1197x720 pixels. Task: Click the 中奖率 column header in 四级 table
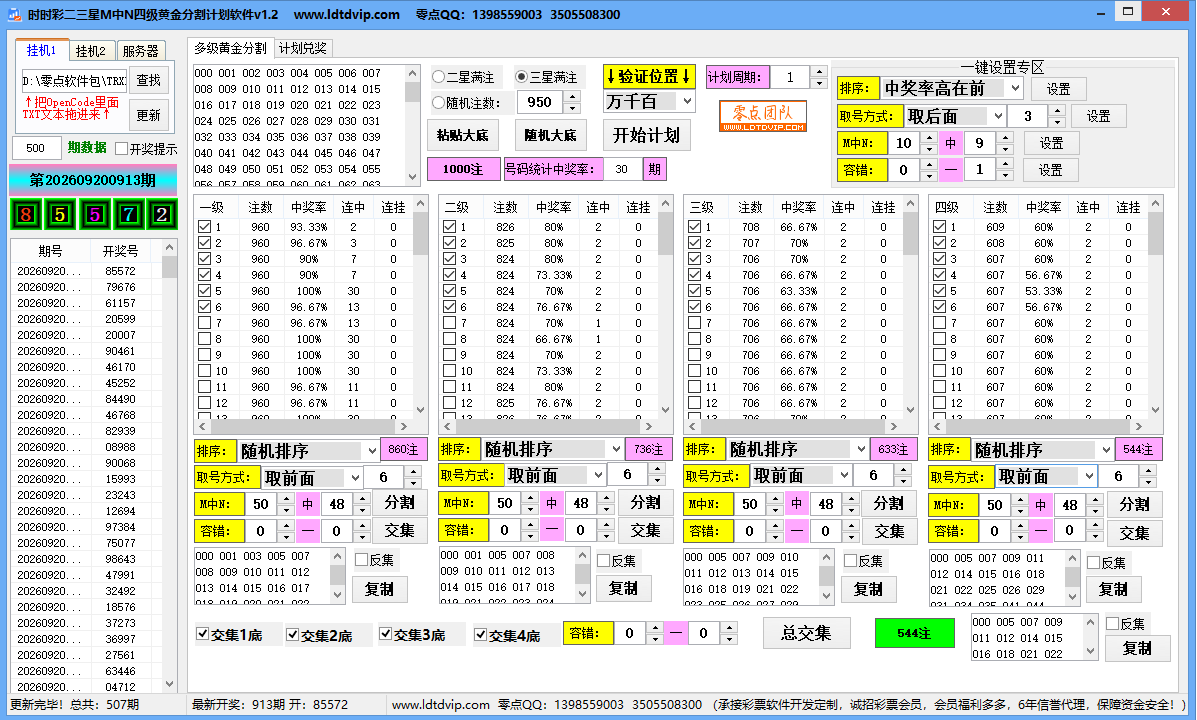(1044, 208)
